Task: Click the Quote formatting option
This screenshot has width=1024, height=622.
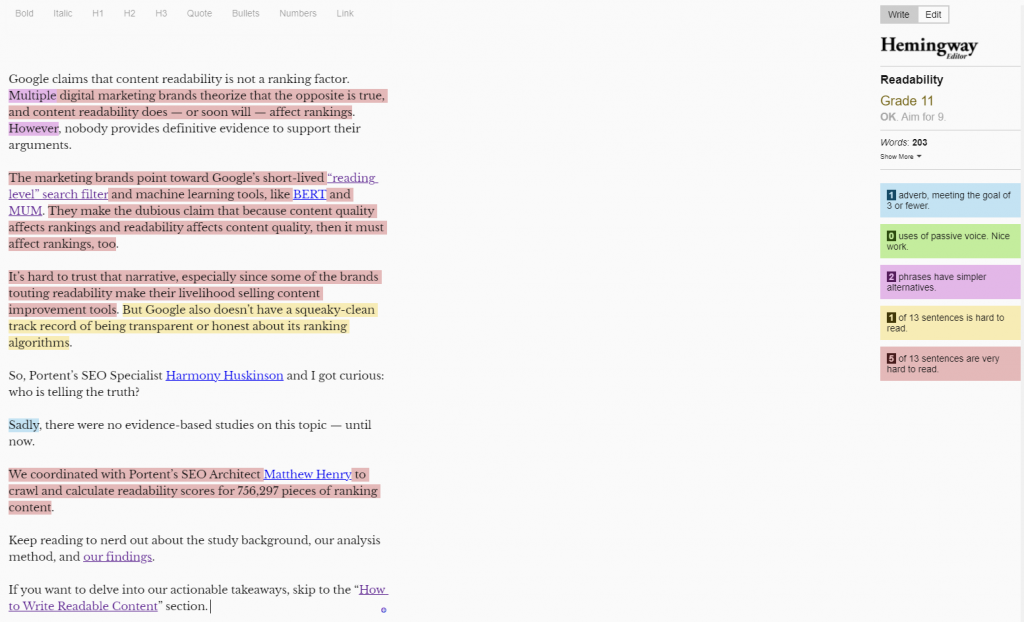Action: pyautogui.click(x=199, y=14)
